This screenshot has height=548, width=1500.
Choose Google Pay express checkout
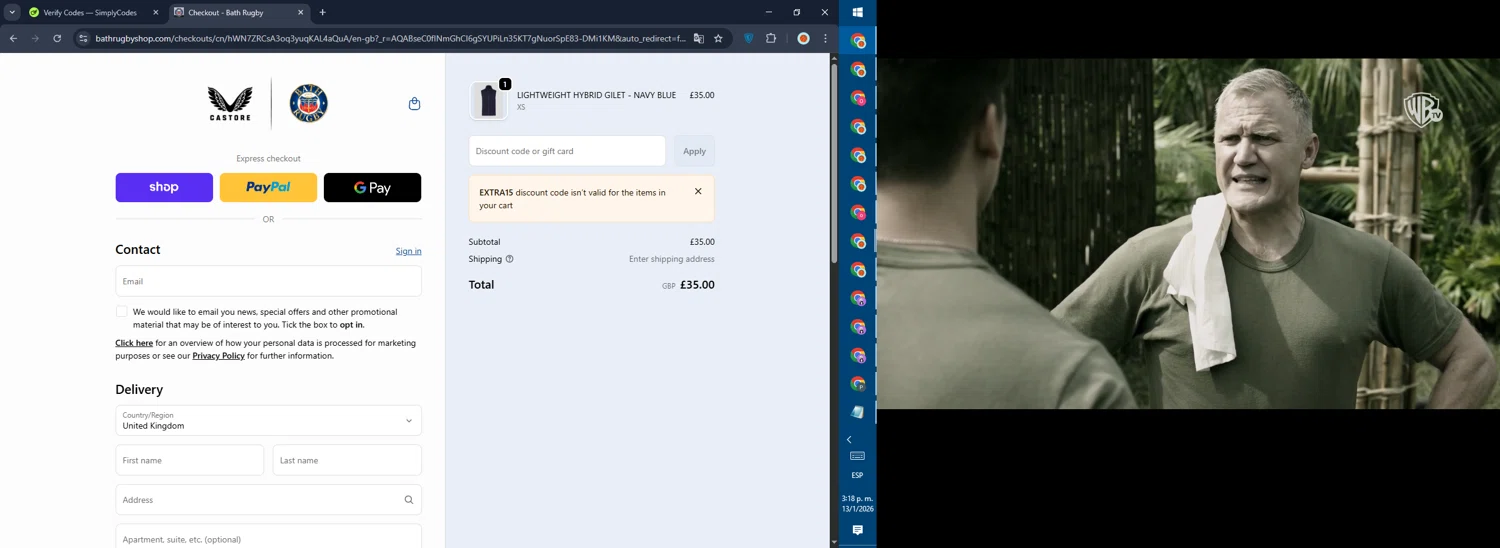point(372,187)
